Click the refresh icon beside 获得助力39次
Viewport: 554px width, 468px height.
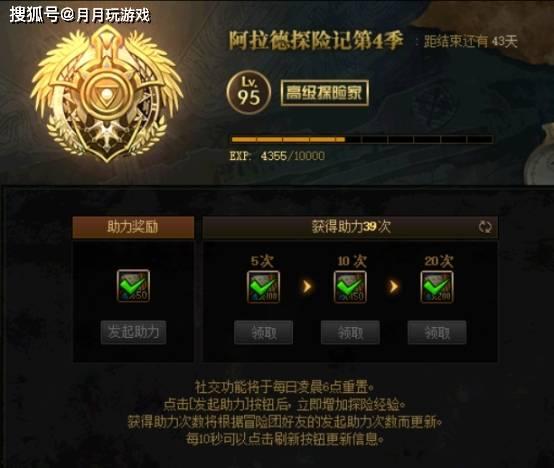tap(485, 227)
